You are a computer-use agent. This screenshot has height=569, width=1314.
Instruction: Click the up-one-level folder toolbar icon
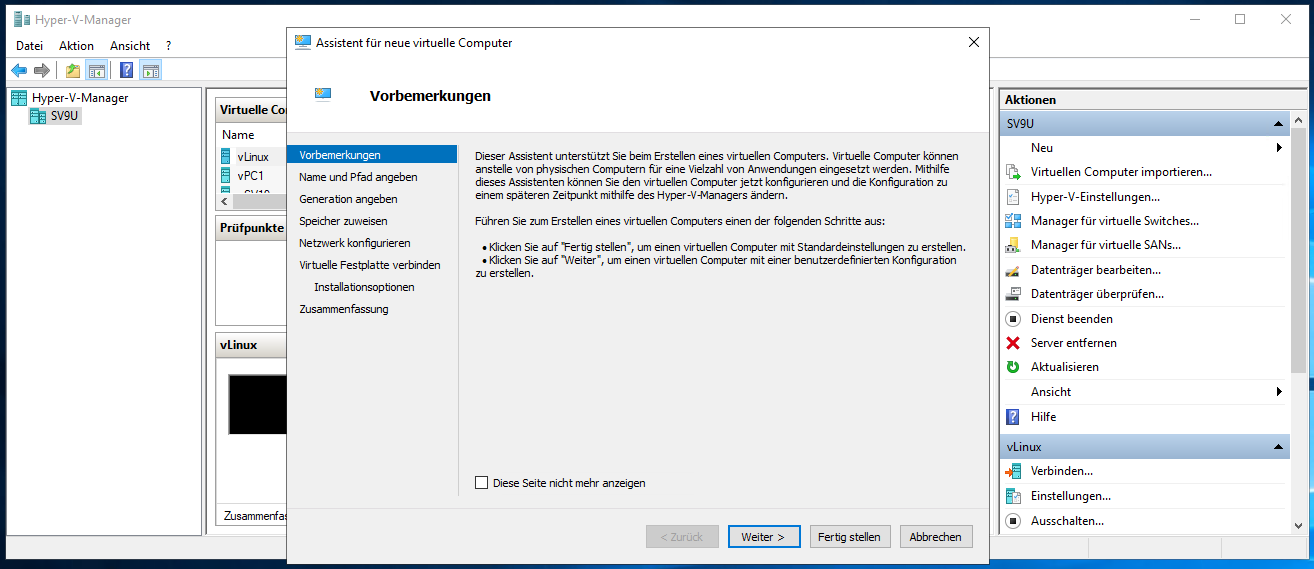73,70
